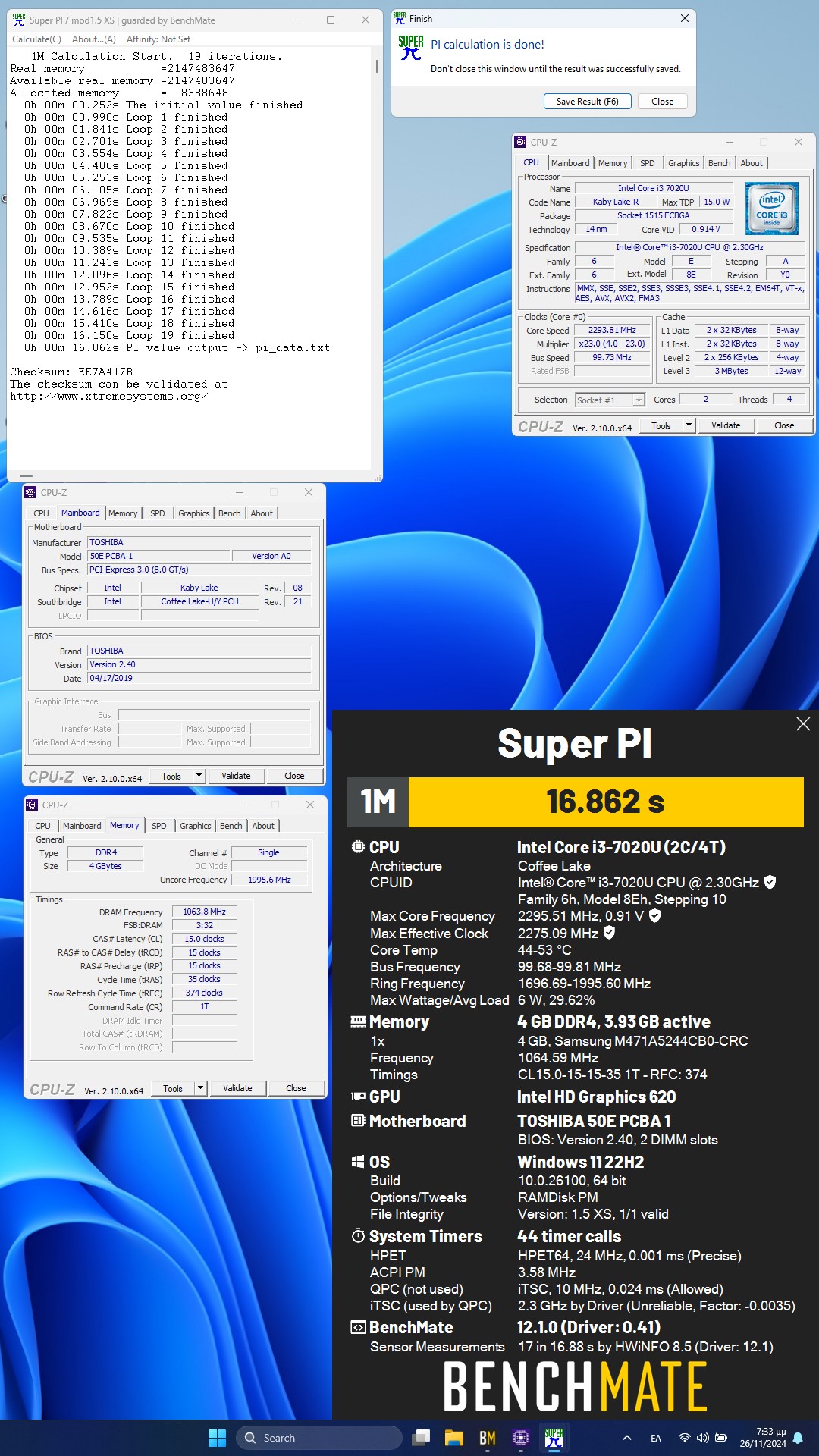
Task: Click CPU-Z icon in top CPU-Z title bar
Action: click(x=520, y=142)
